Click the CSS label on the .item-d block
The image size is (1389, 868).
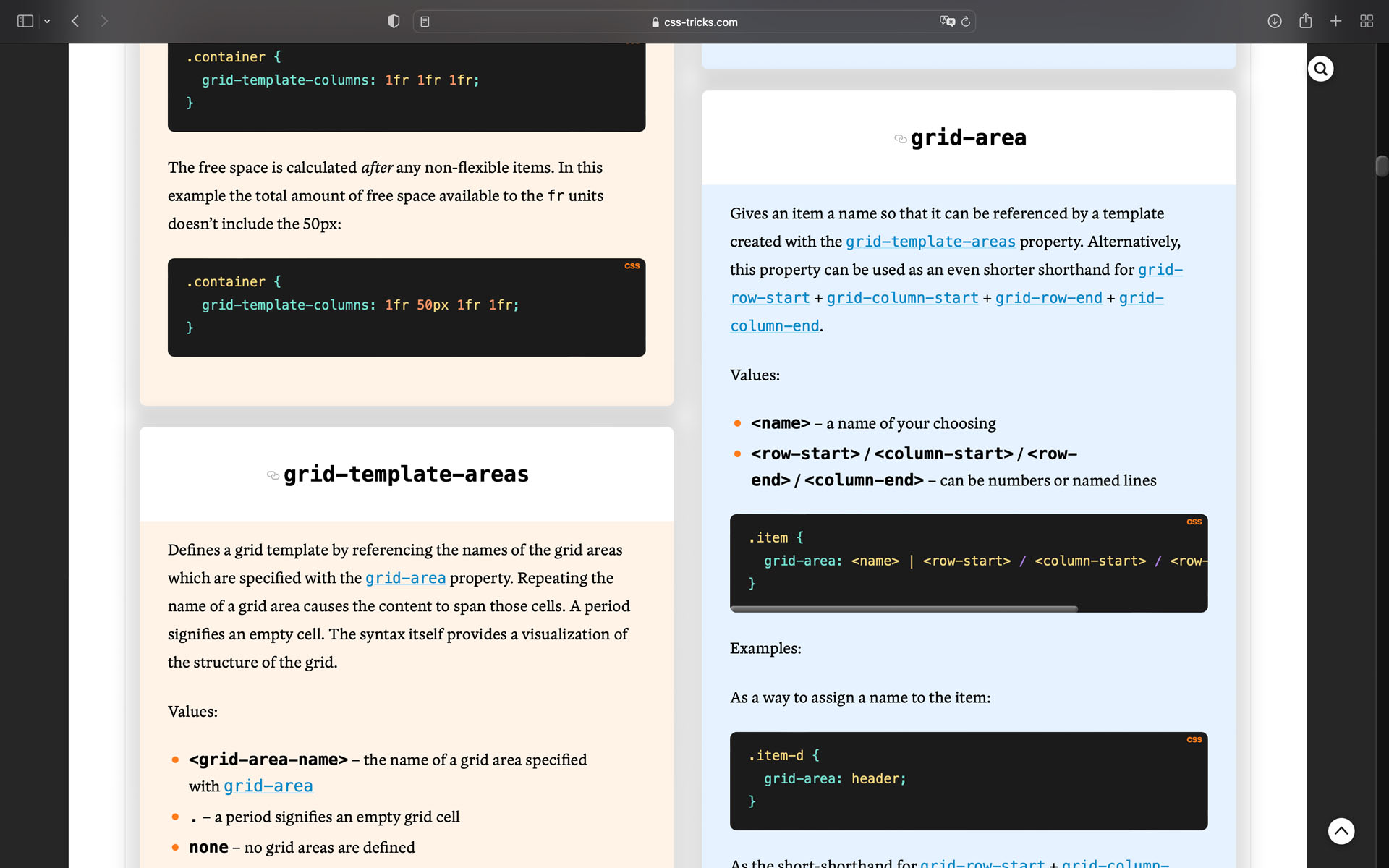pos(1194,740)
